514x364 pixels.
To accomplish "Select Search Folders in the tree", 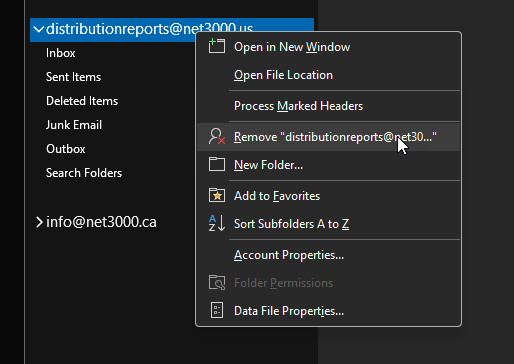I will pos(84,173).
